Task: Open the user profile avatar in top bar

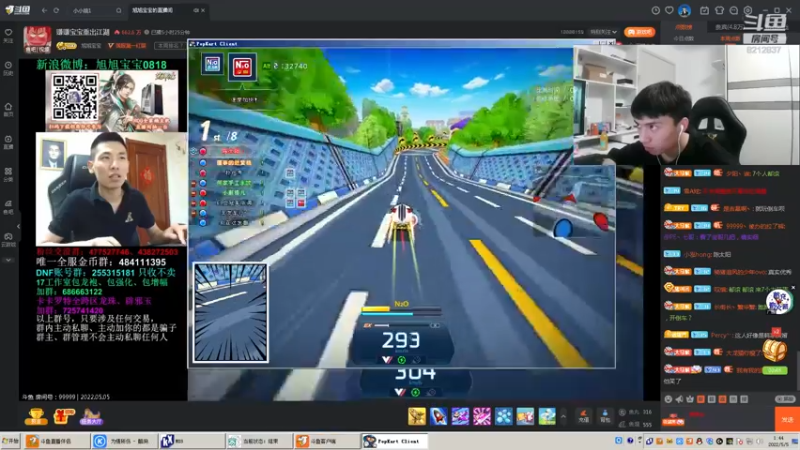Action: click(684, 10)
